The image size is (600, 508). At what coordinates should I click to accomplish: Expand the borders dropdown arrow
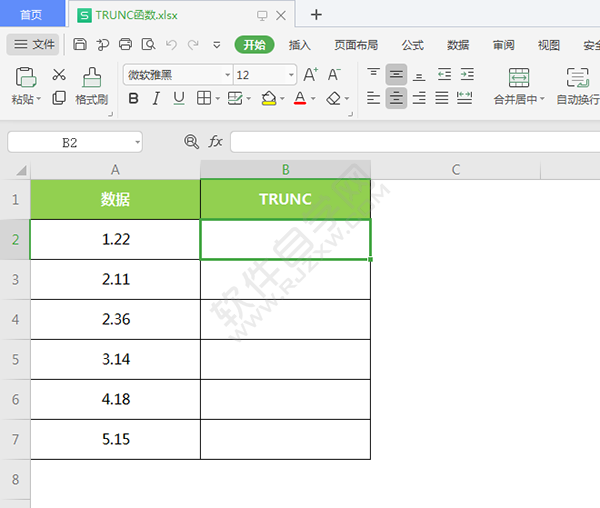coord(217,99)
